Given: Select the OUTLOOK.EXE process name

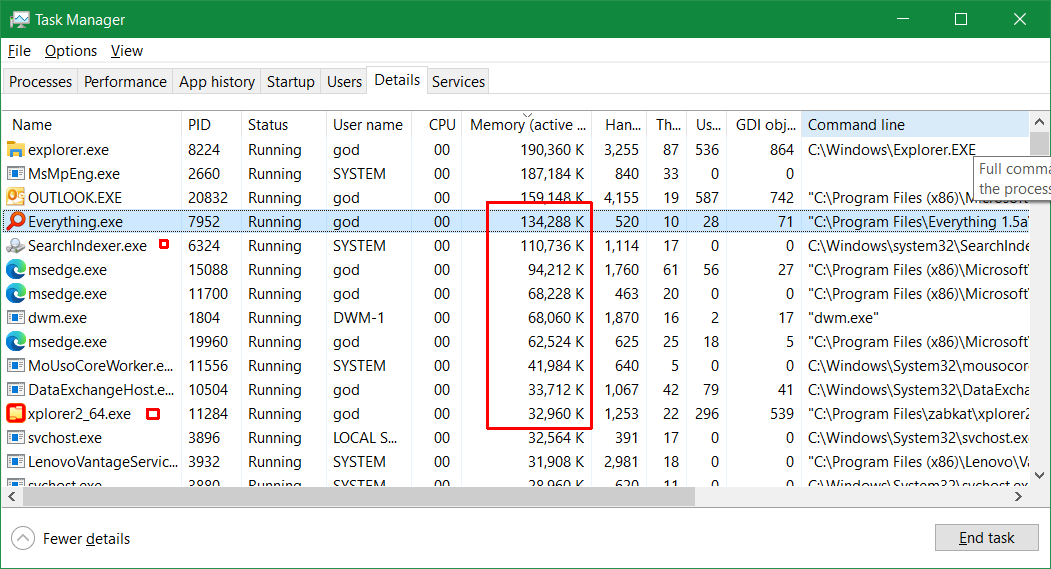Looking at the screenshot, I should point(75,198).
